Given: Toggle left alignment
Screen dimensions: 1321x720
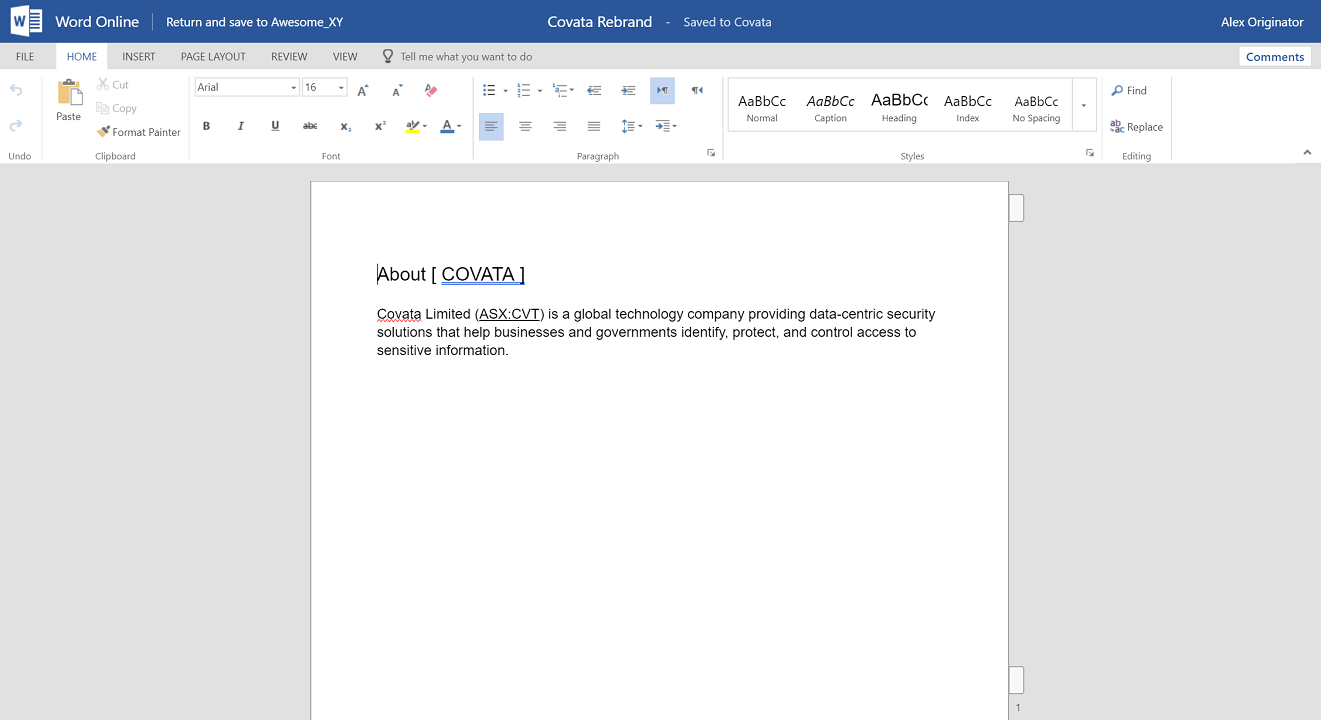Looking at the screenshot, I should point(491,126).
